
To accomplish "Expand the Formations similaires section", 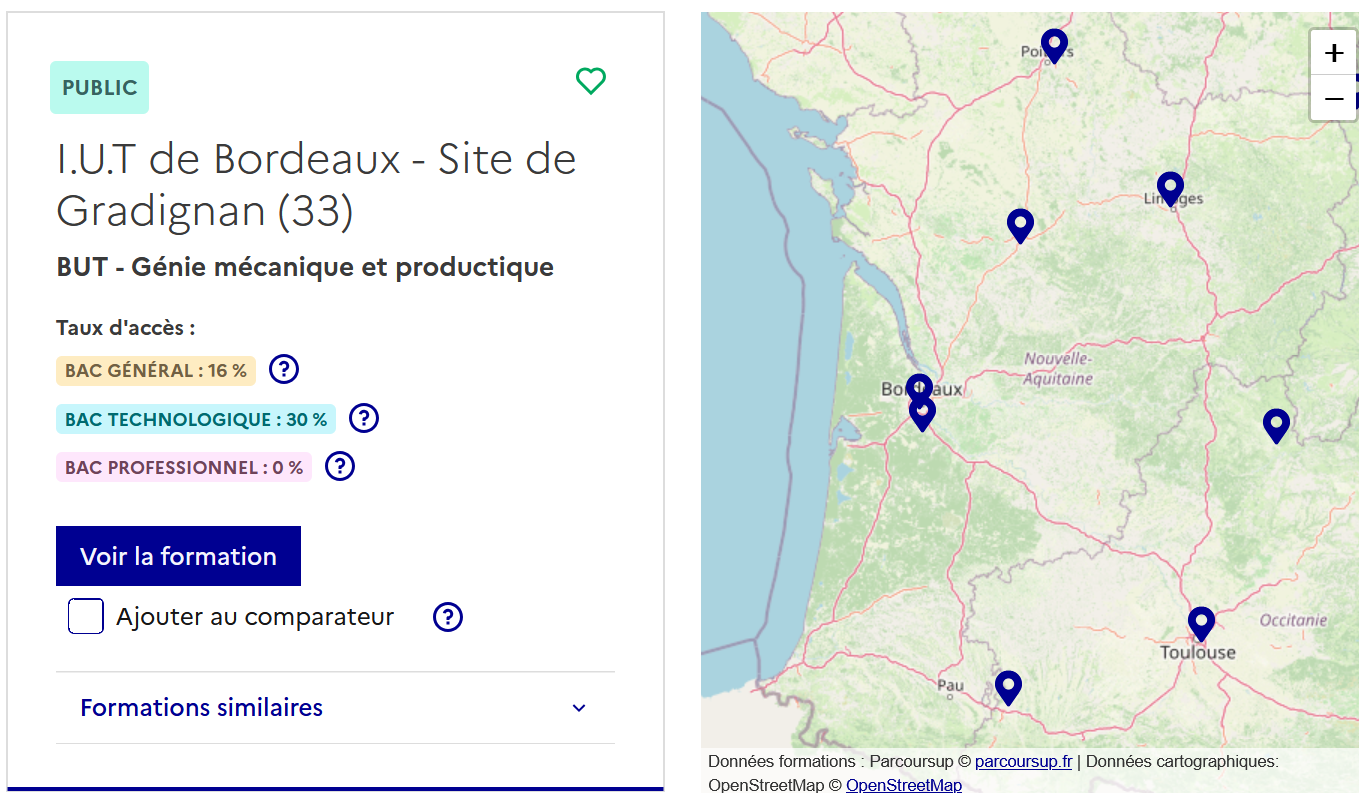I will (201, 707).
